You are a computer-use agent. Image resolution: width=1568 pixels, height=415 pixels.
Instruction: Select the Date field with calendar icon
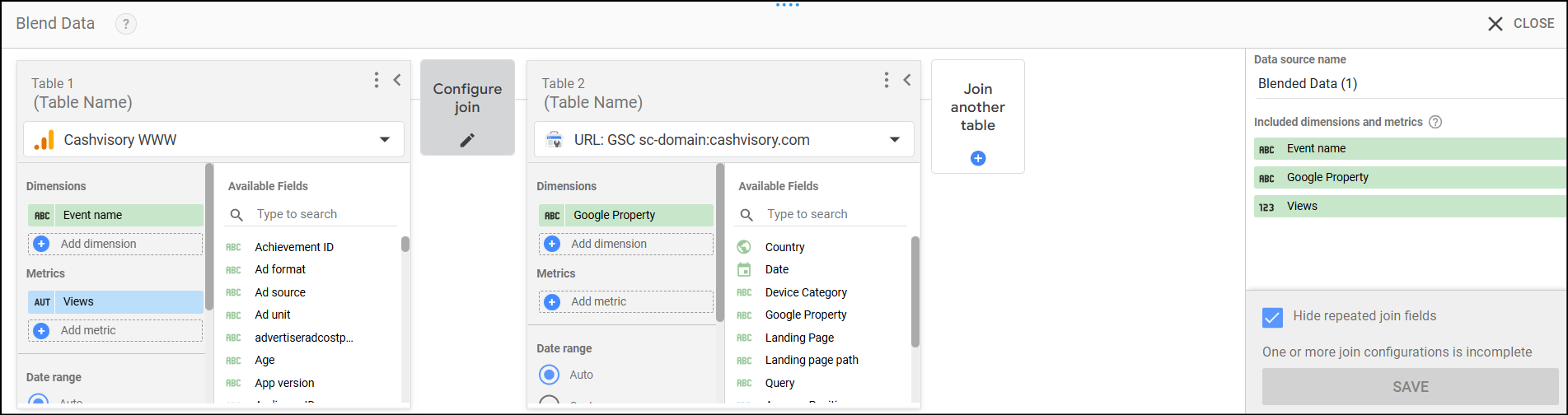(x=776, y=269)
